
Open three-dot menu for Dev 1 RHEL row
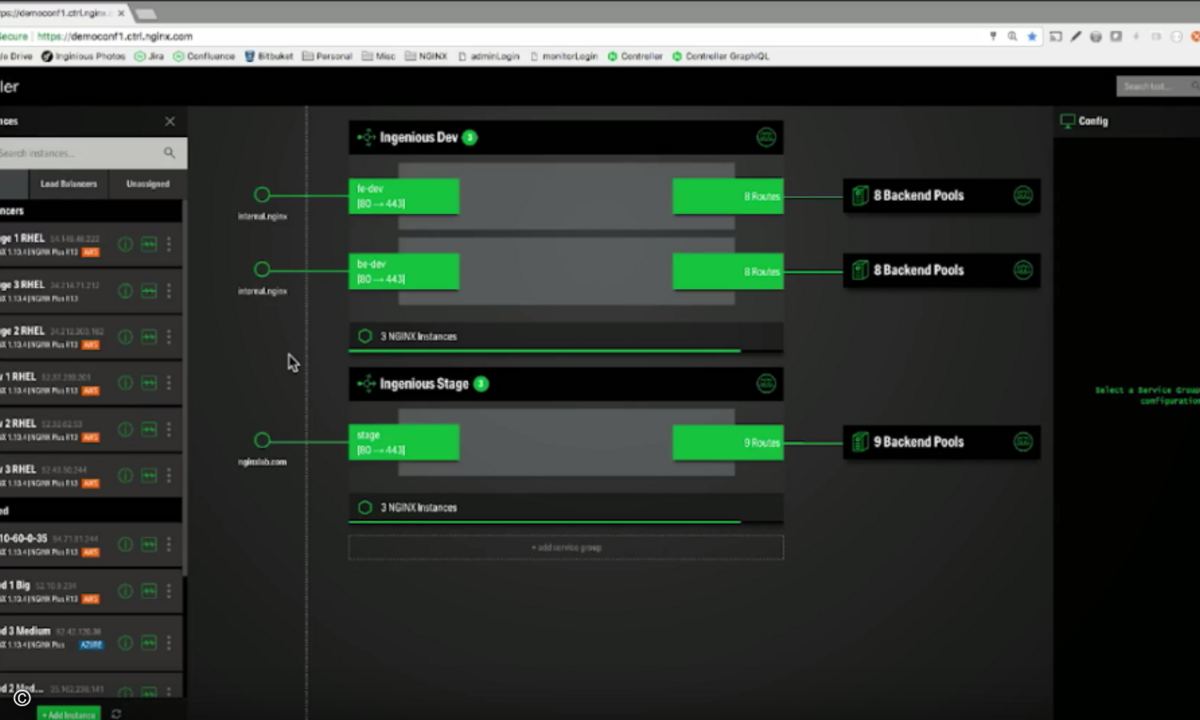(169, 383)
